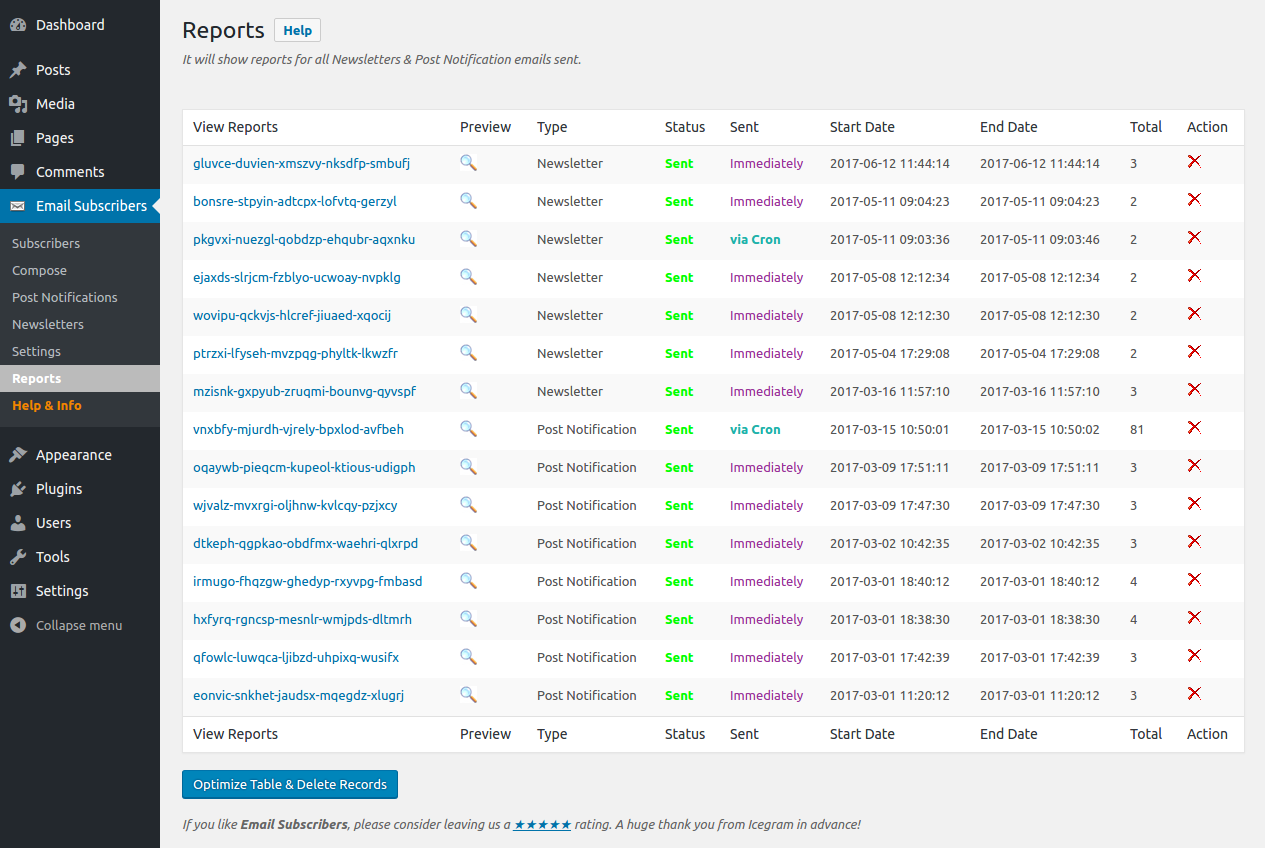The image size is (1265, 848).
Task: Click the Comments speech bubble icon
Action: pos(18,172)
